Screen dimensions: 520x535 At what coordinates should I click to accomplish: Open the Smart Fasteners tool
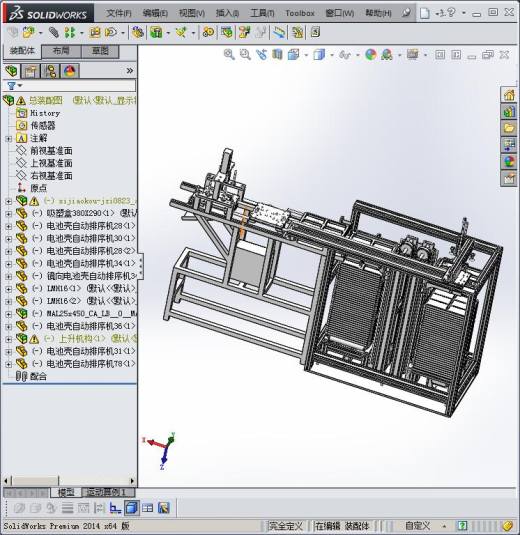coord(95,33)
